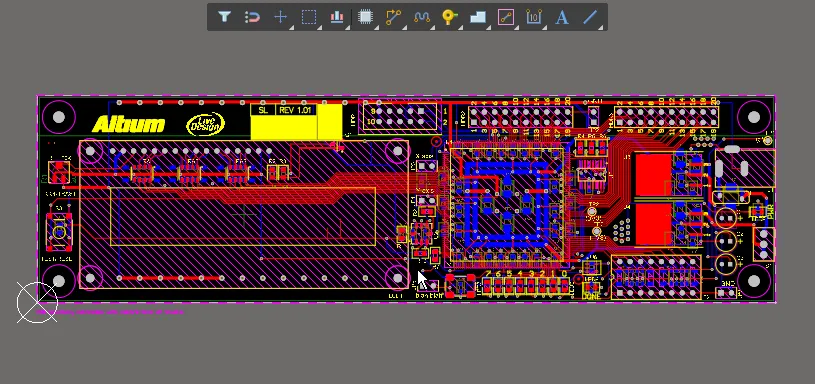This screenshot has height=384, width=815.
Task: Click the magenta text below the board
Action: coord(110,312)
